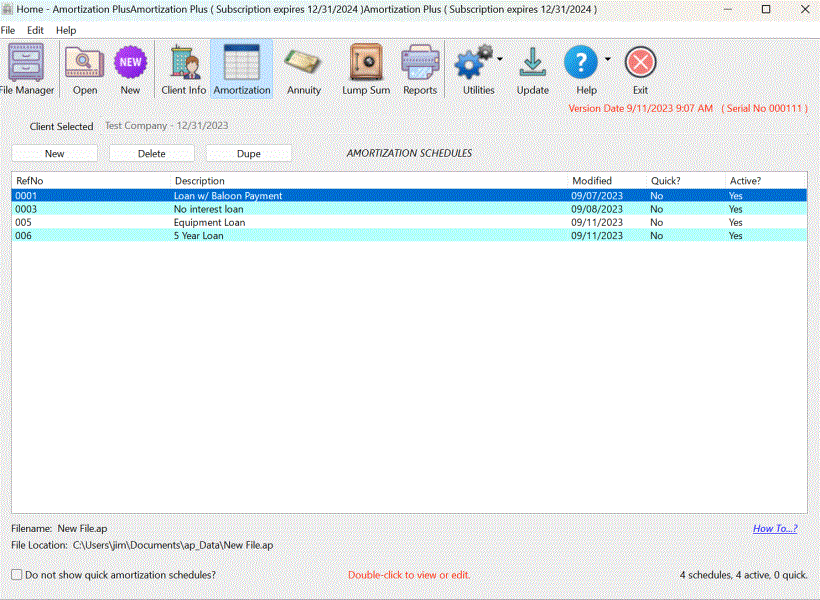Viewport: 820px width, 600px height.
Task: Click RefNo 006 cell
Action: [24, 236]
